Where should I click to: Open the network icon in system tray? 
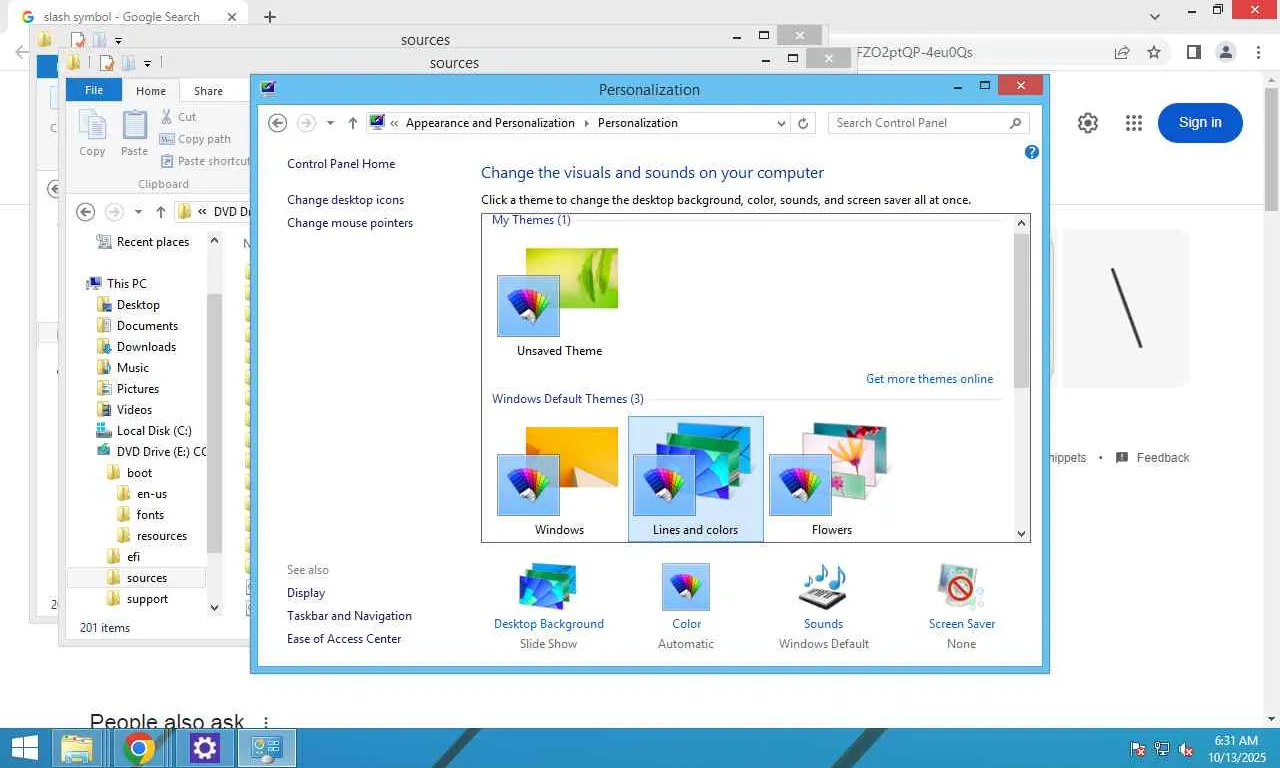[1162, 749]
